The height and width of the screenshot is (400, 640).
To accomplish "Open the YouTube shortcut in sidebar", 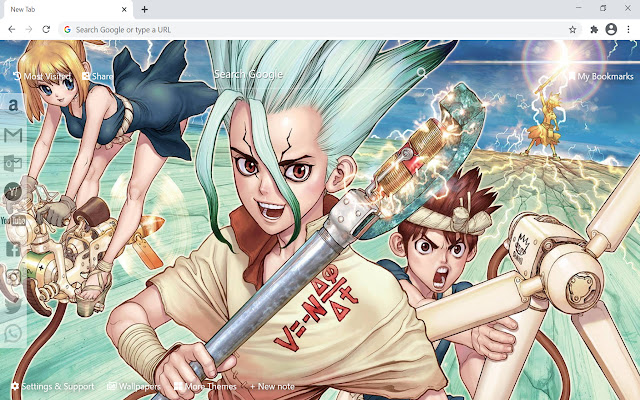I will coord(13,220).
